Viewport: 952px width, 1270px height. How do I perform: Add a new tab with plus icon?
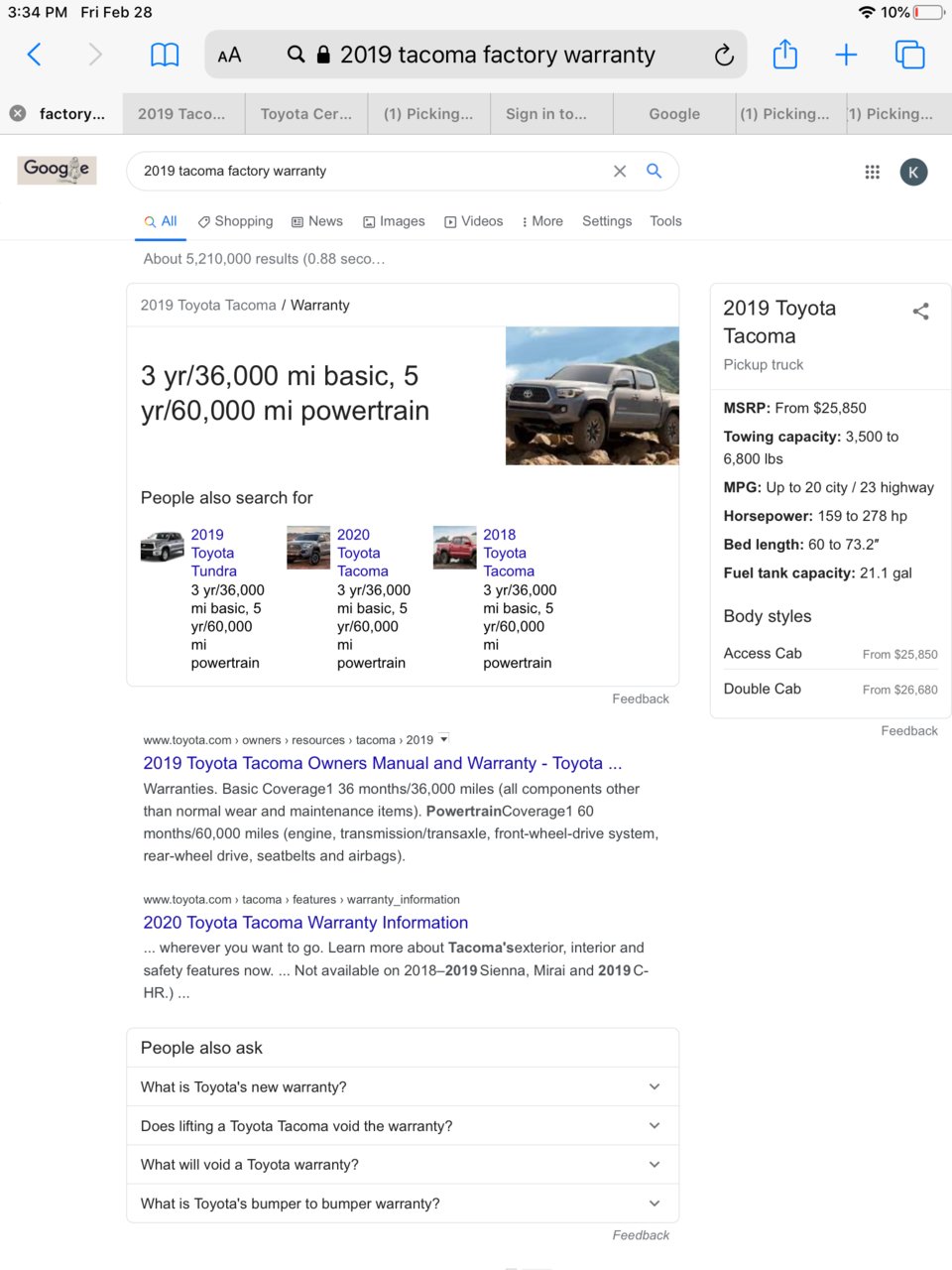coord(846,55)
